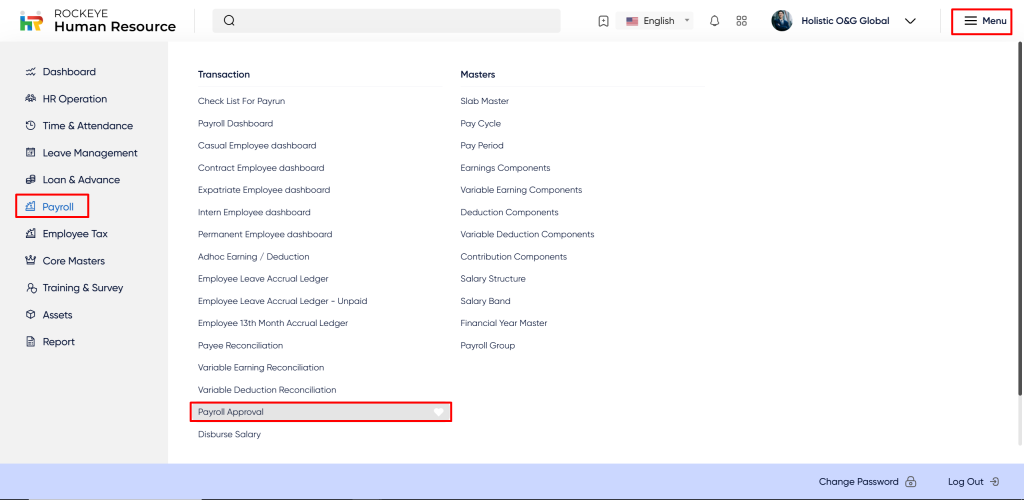Open Leave Management in the sidebar
1024x500 pixels.
coord(89,153)
